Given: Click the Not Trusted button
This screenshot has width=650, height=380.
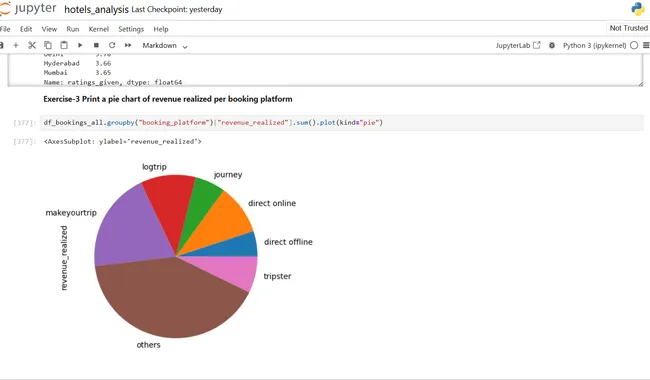Looking at the screenshot, I should 628,28.
